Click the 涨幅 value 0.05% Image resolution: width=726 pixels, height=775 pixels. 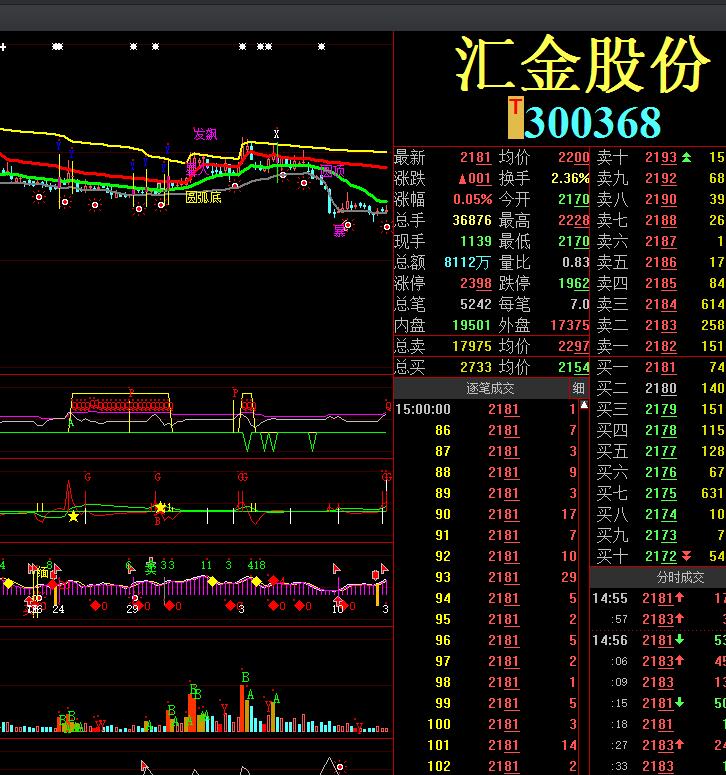pyautogui.click(x=472, y=200)
